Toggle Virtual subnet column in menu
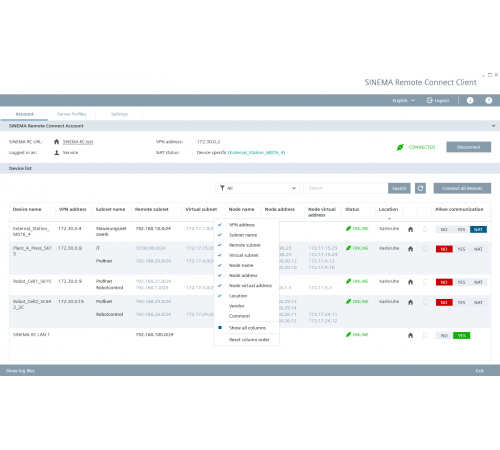Image resolution: width=500 pixels, height=450 pixels. pyautogui.click(x=246, y=255)
